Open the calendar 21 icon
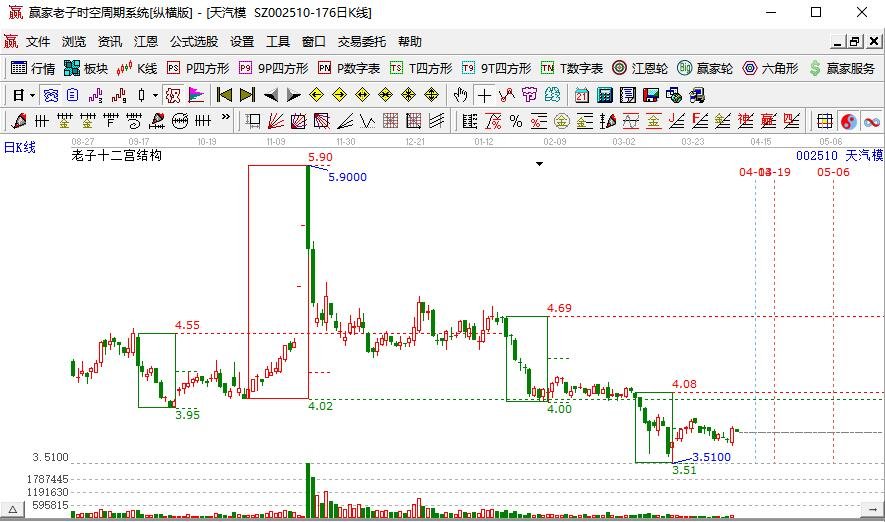Viewport: 885px width, 522px height. click(582, 95)
